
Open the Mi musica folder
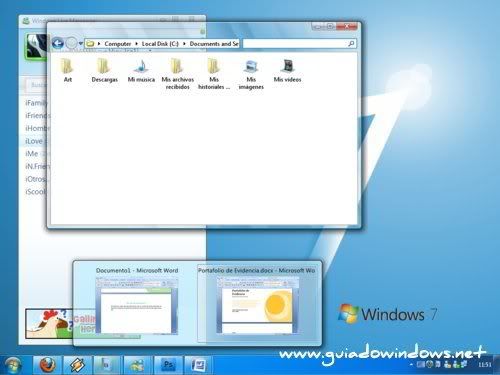coord(141,69)
